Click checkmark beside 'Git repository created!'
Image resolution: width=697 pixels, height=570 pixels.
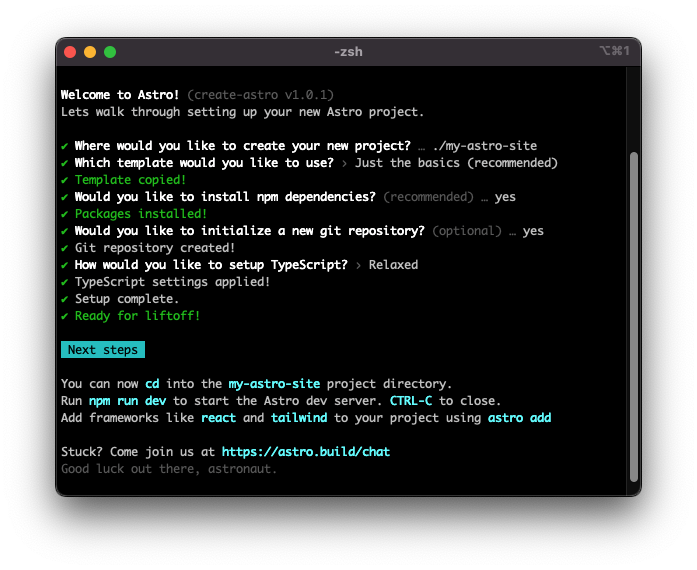65,248
